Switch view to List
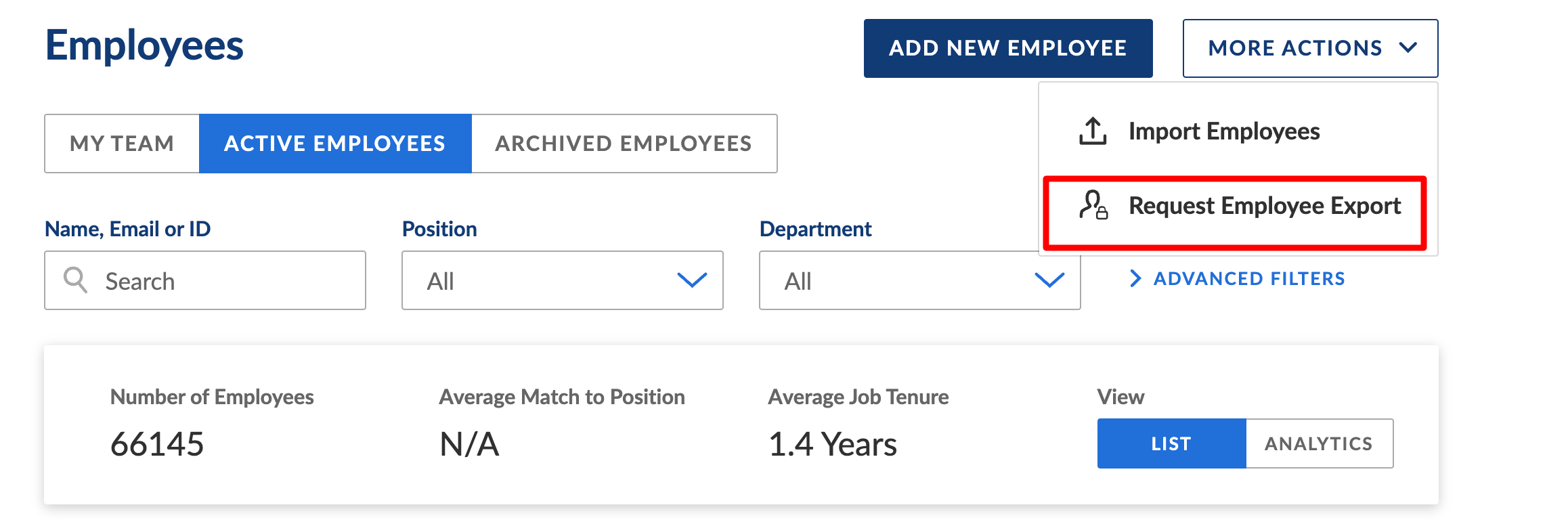The width and height of the screenshot is (1568, 522). pyautogui.click(x=1171, y=443)
